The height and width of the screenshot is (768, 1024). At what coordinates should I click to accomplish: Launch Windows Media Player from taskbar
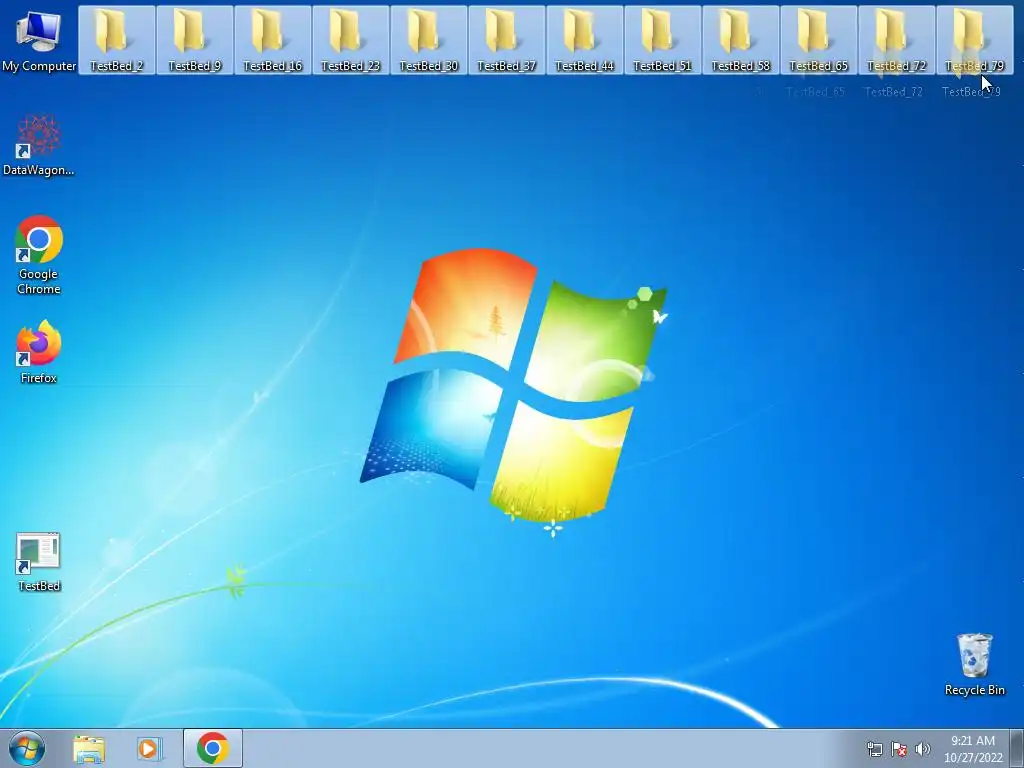(x=149, y=748)
